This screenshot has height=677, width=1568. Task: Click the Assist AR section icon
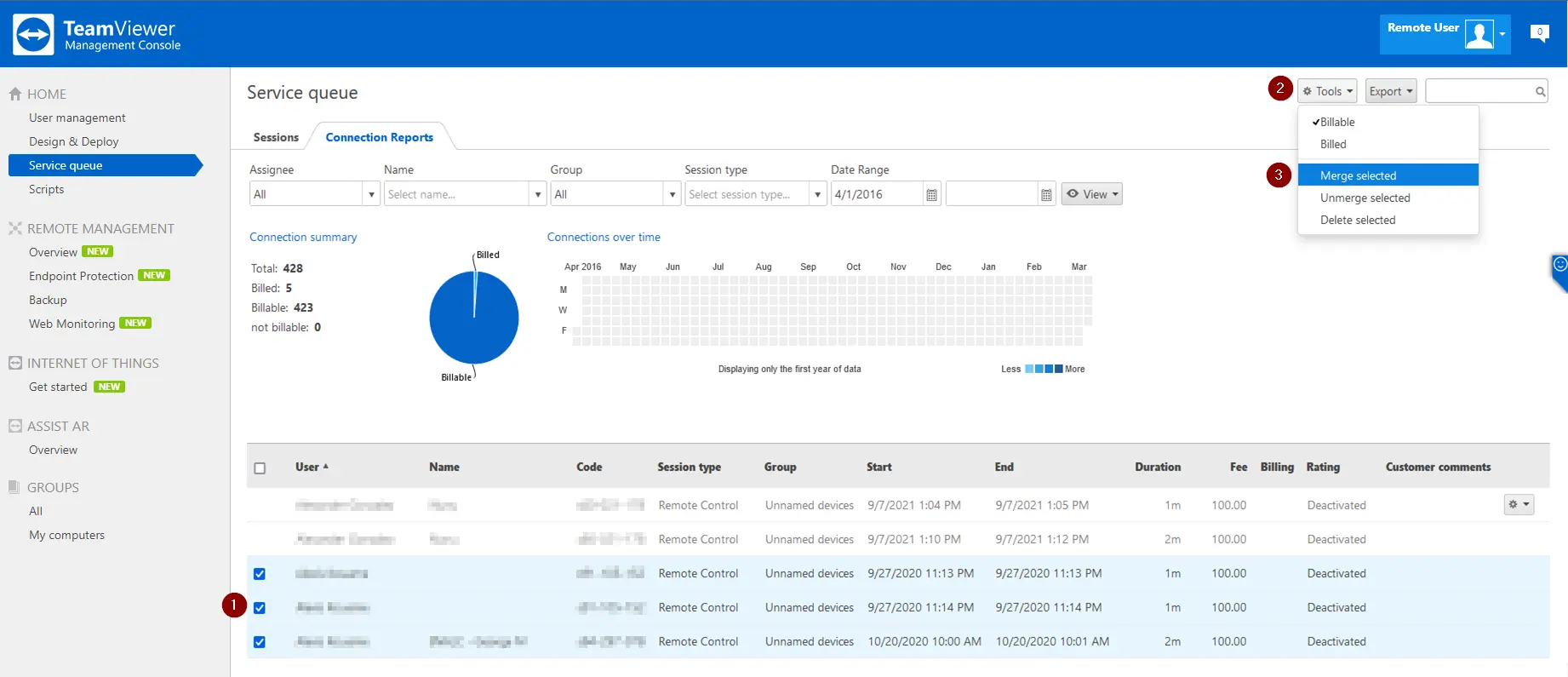pos(14,426)
